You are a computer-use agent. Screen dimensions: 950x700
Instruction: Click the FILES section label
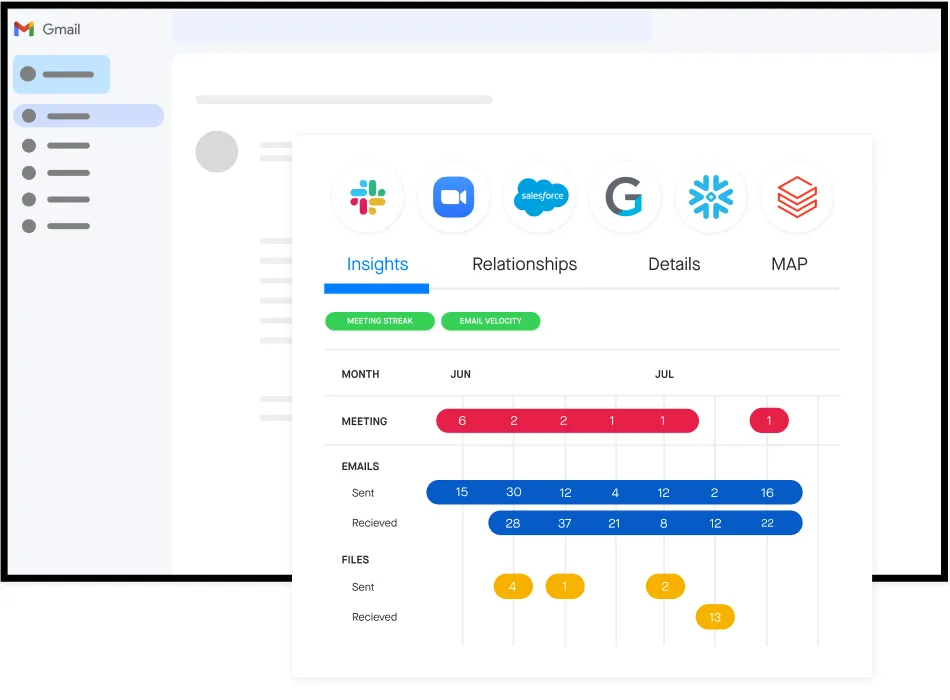(355, 559)
